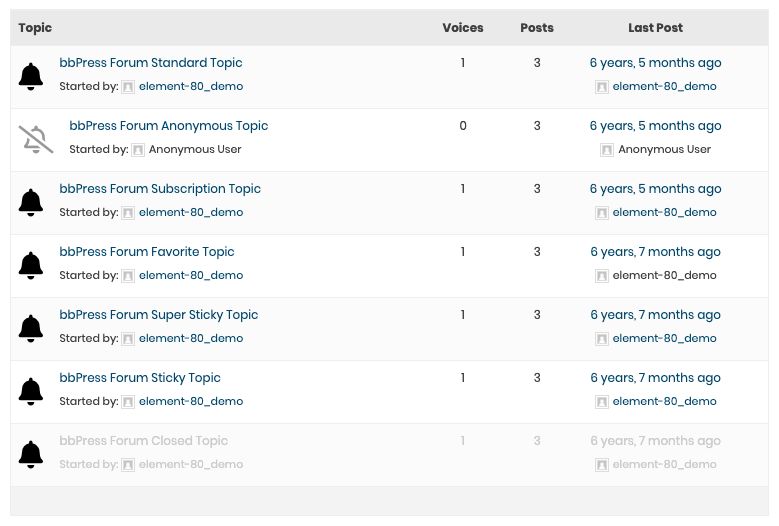Click last poster avatar in Standard Topic row
Screen dimensions: 779x526
click(x=602, y=87)
